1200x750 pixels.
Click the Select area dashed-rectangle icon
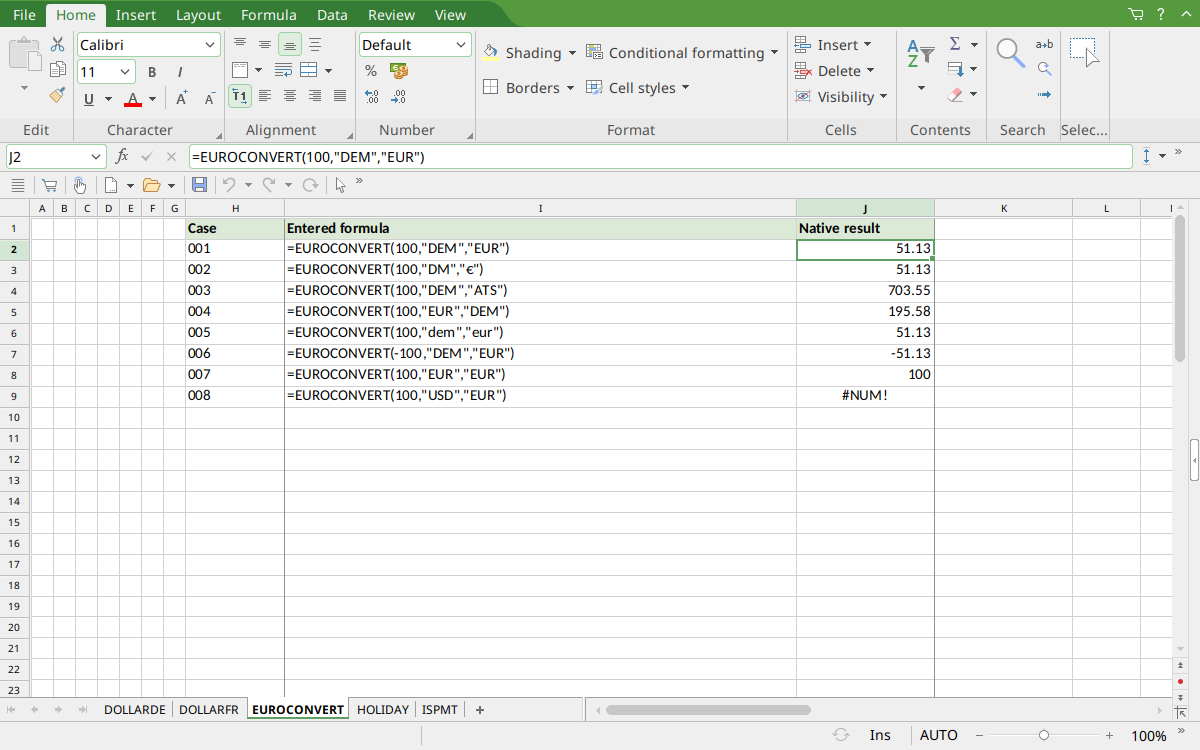pos(1084,53)
